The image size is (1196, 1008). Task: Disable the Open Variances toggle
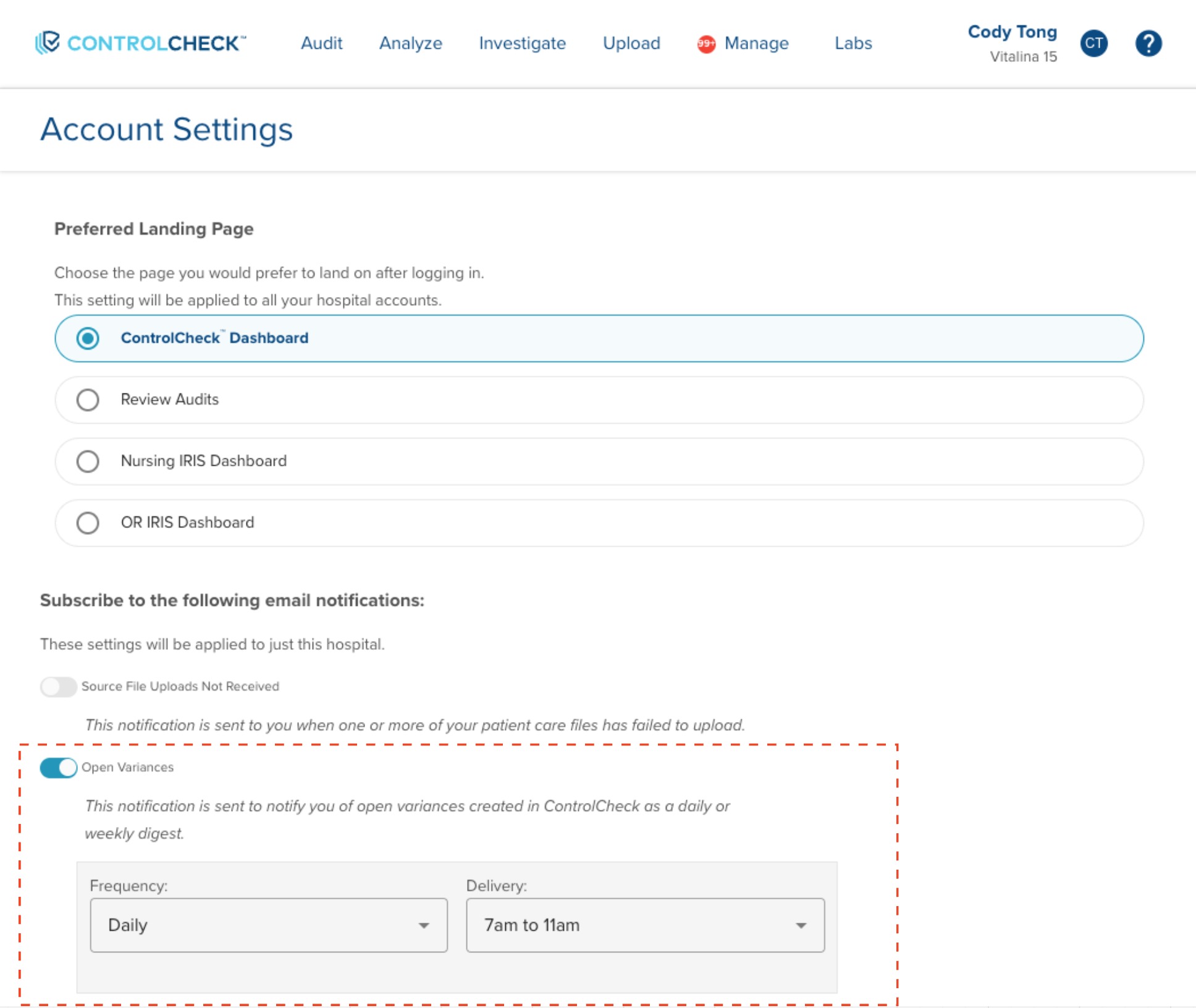[x=59, y=768]
